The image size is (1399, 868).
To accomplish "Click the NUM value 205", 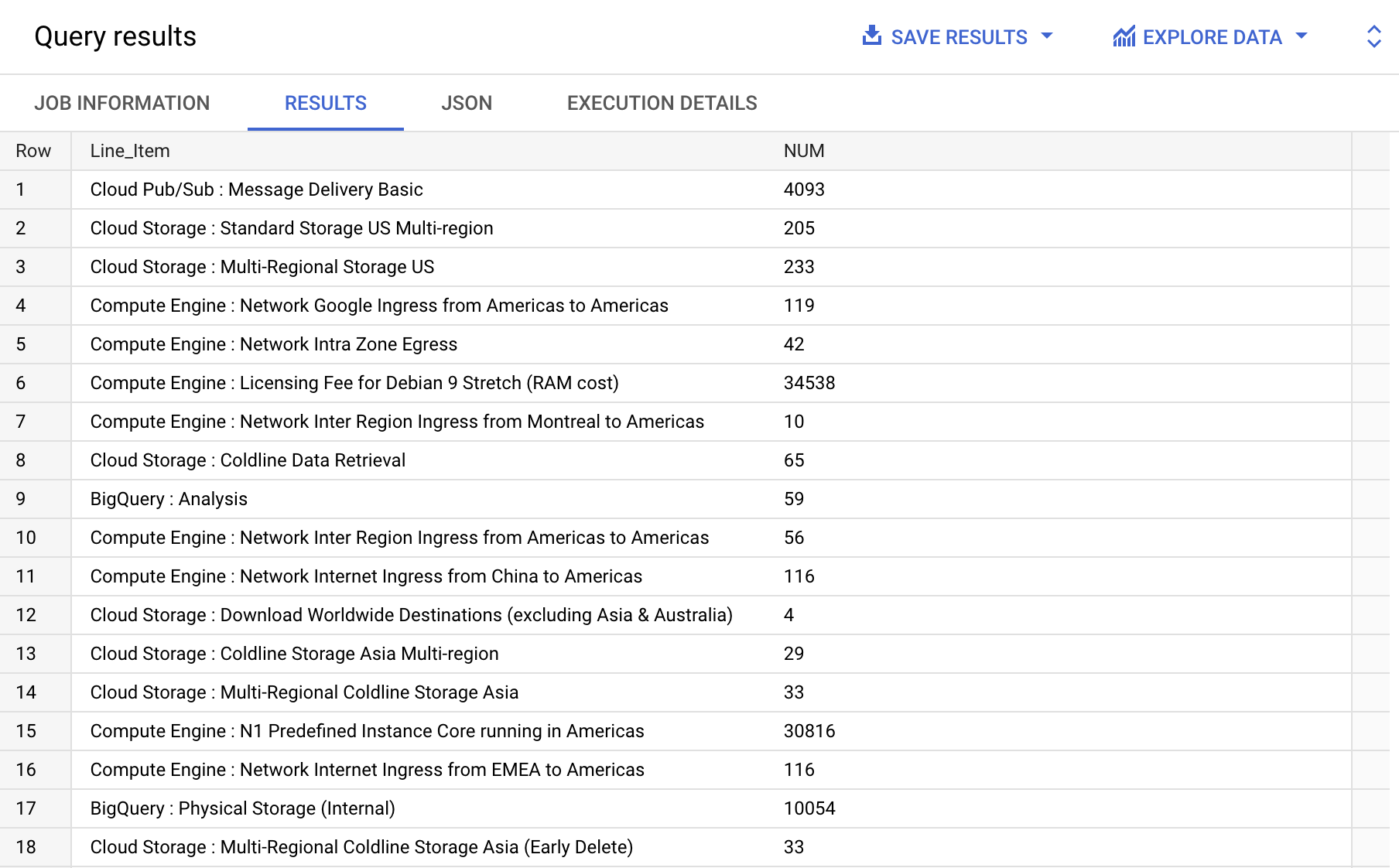I will coord(799,228).
